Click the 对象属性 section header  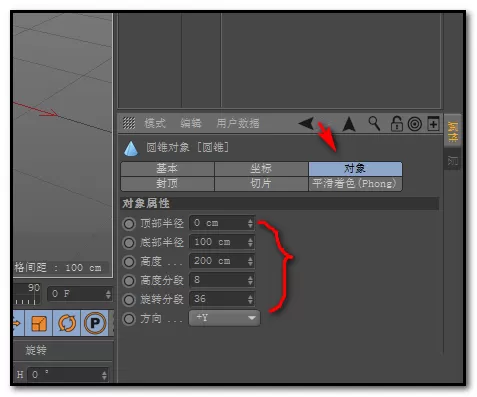coord(280,203)
